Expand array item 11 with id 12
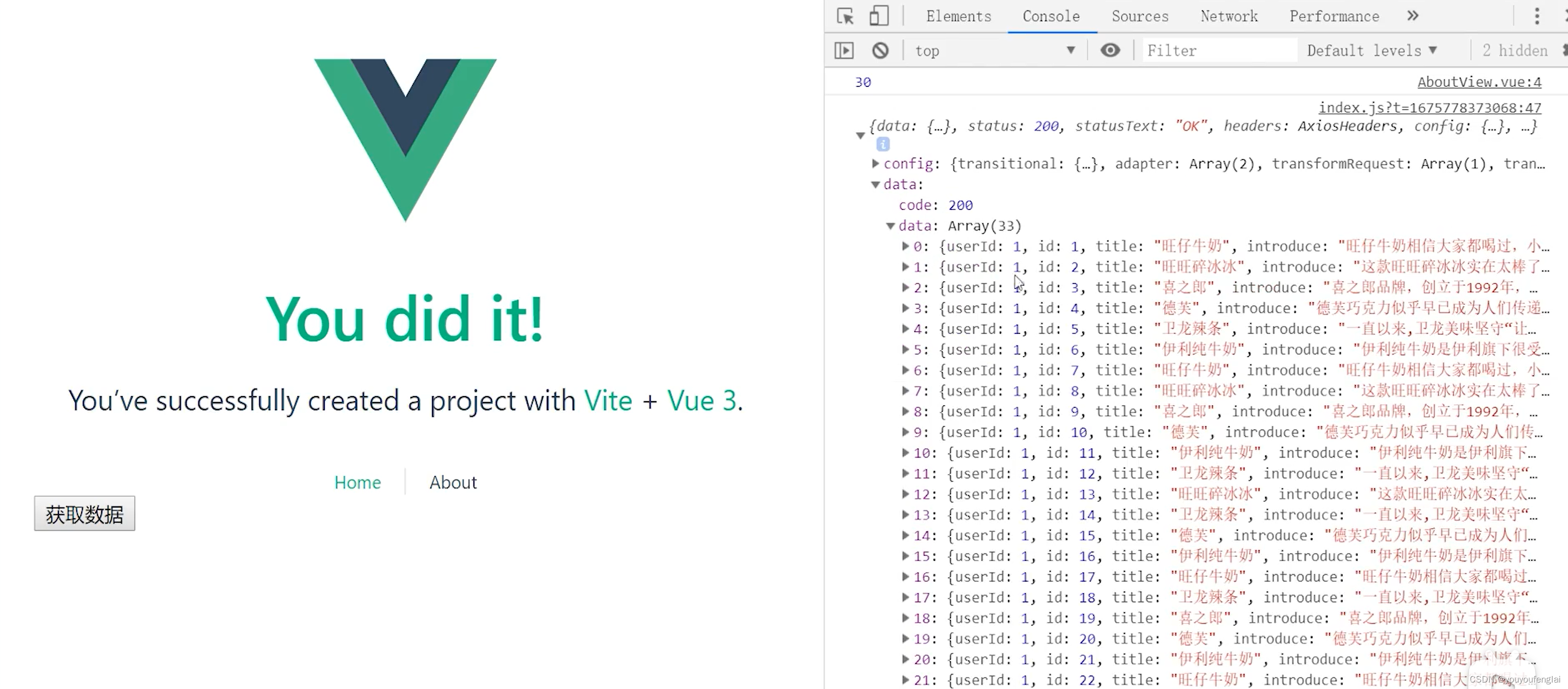The width and height of the screenshot is (1568, 689). [905, 473]
